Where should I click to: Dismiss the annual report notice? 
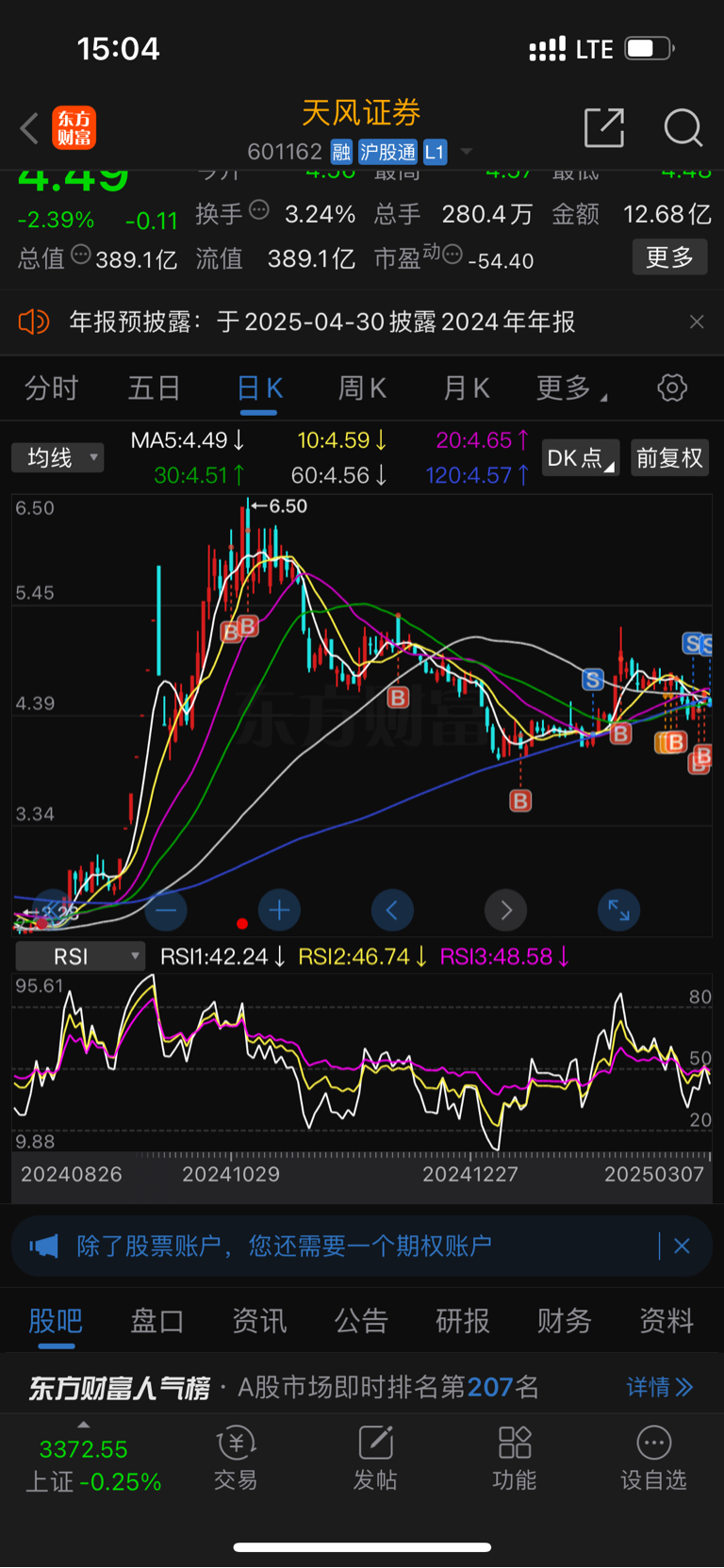697,322
